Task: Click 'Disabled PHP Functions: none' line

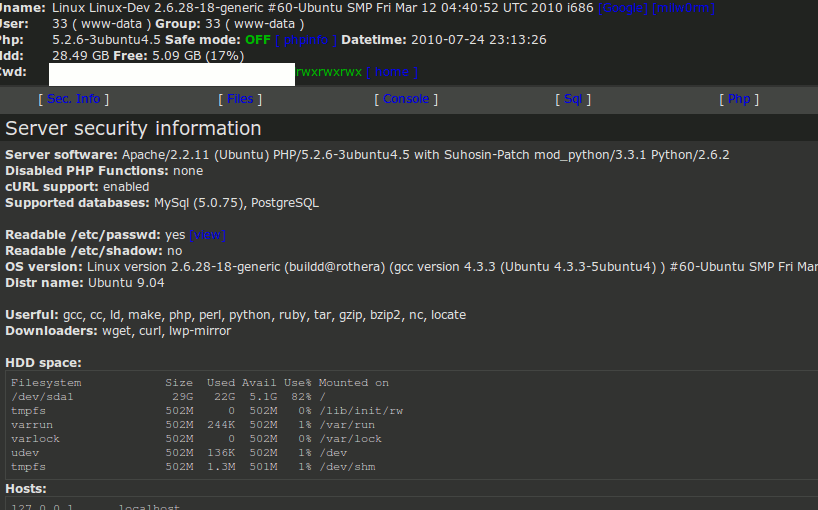Action: click(x=104, y=171)
